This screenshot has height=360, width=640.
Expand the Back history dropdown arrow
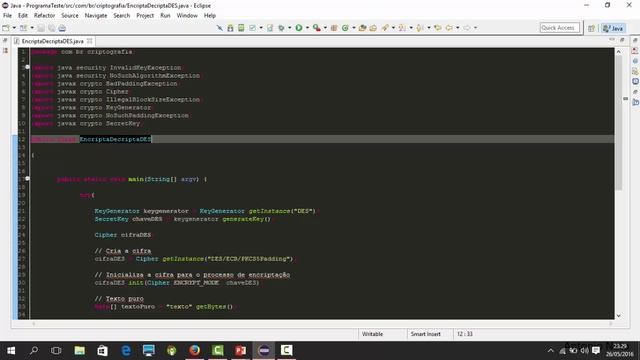coord(458,28)
